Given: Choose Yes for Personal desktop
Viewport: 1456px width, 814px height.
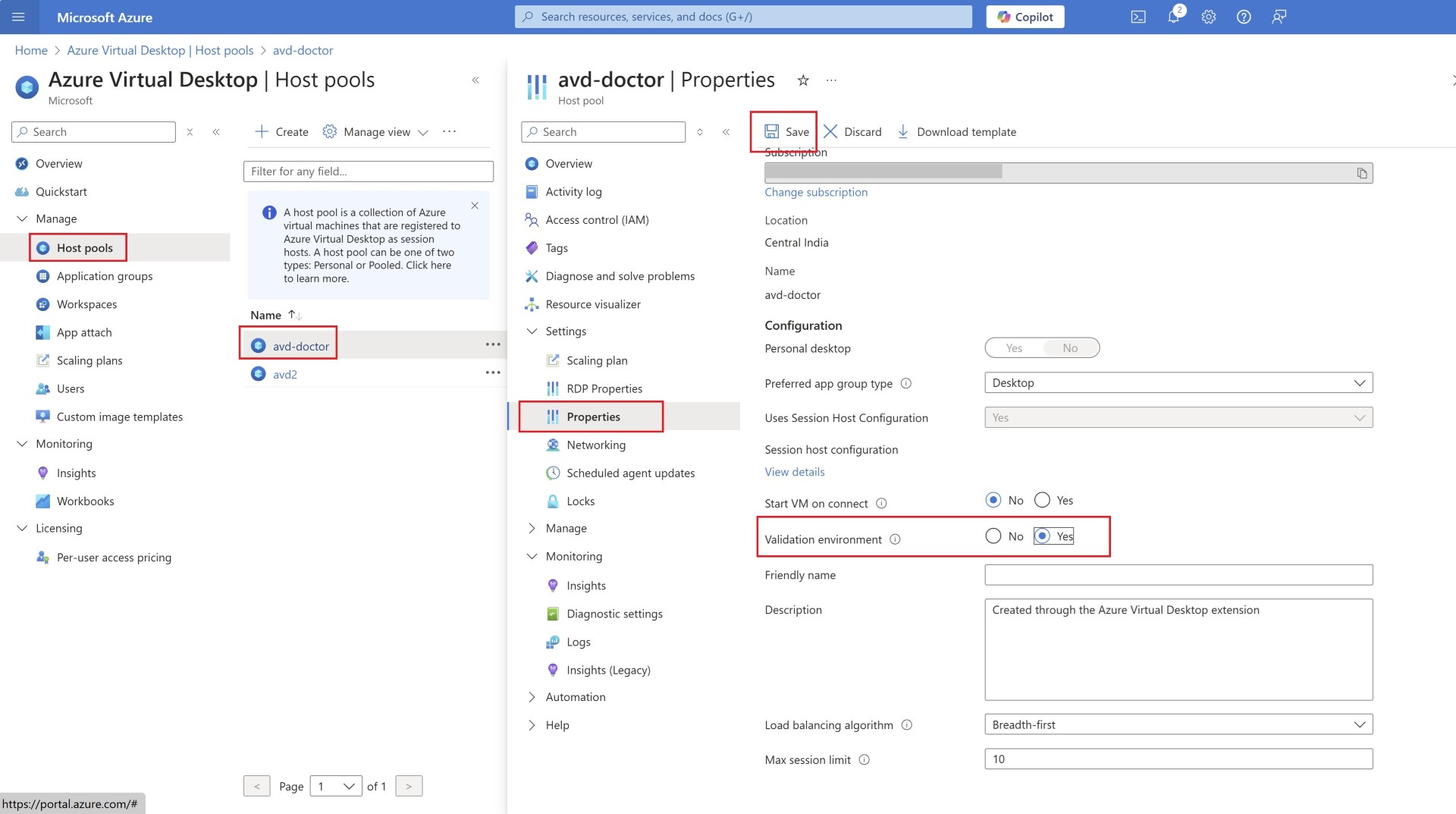Looking at the screenshot, I should (1014, 348).
